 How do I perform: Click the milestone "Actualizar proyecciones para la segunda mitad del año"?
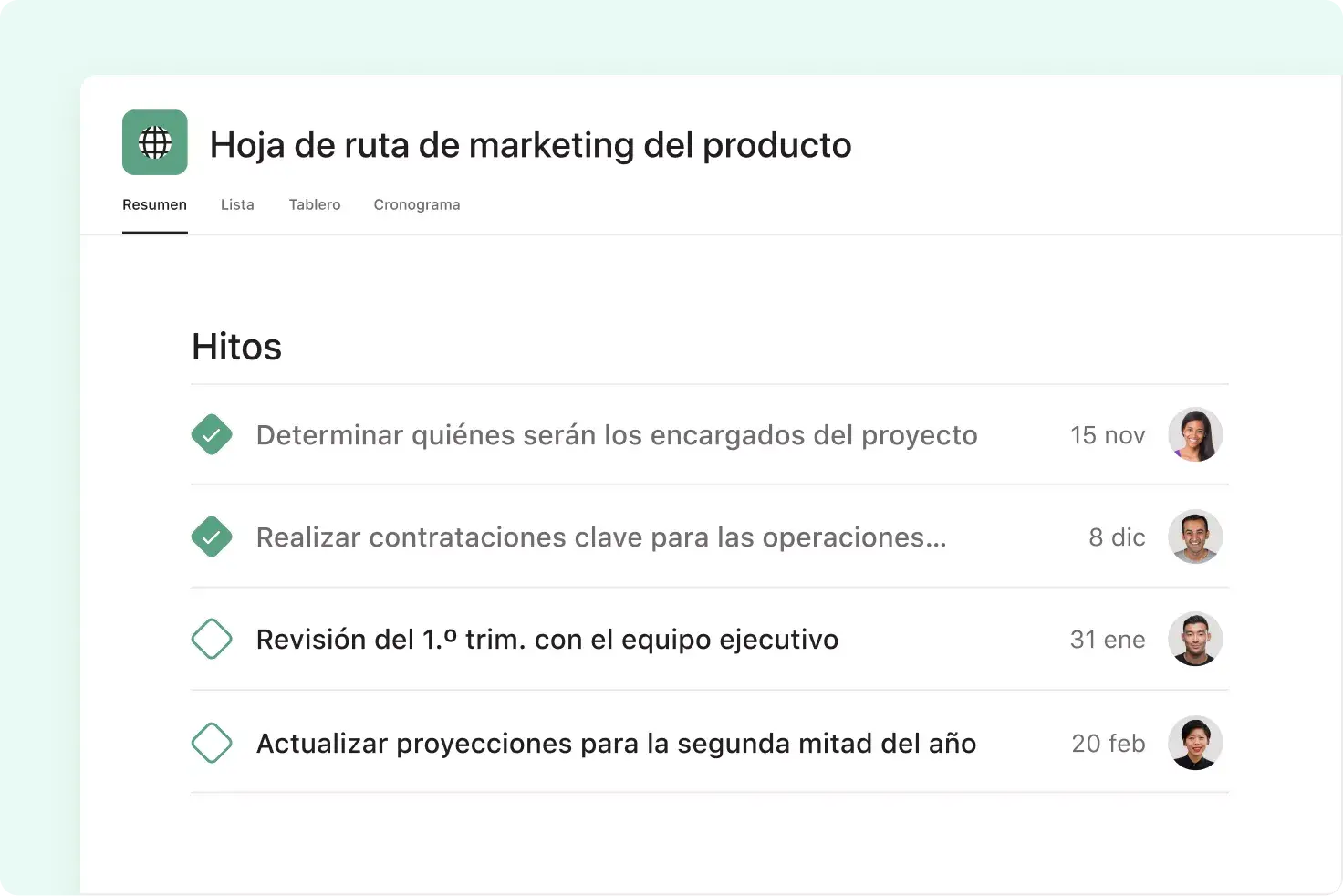pyautogui.click(x=616, y=743)
